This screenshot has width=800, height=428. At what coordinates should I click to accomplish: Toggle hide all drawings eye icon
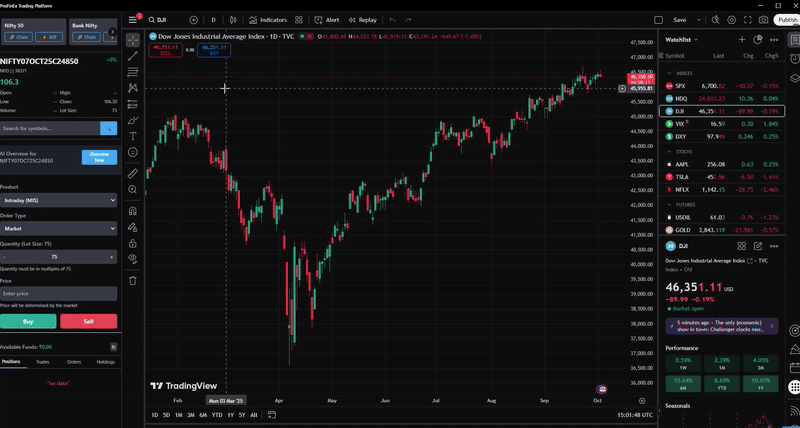[x=133, y=259]
